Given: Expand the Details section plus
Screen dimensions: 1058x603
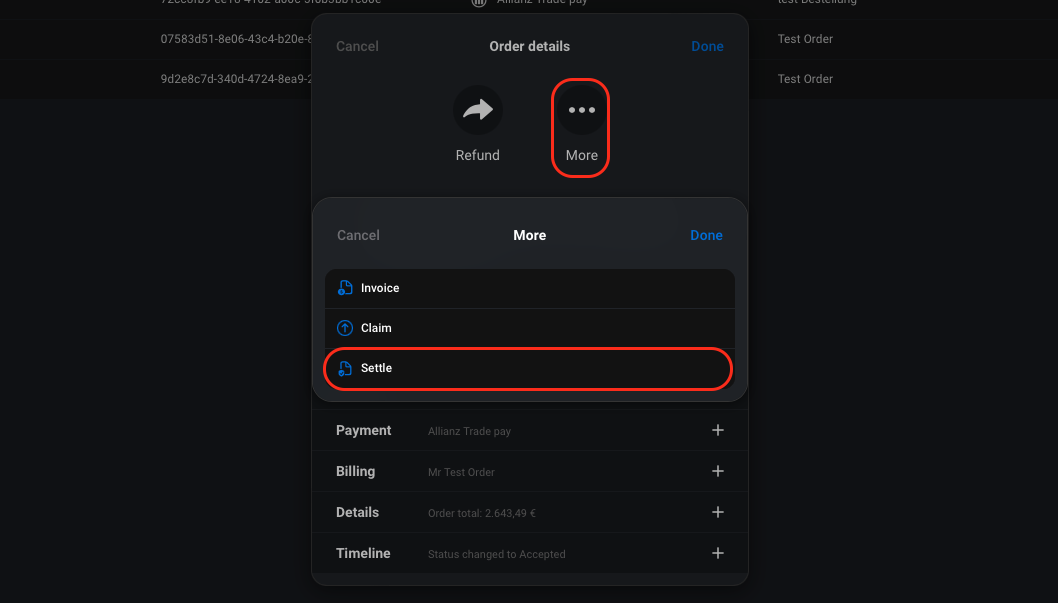Looking at the screenshot, I should click(718, 513).
